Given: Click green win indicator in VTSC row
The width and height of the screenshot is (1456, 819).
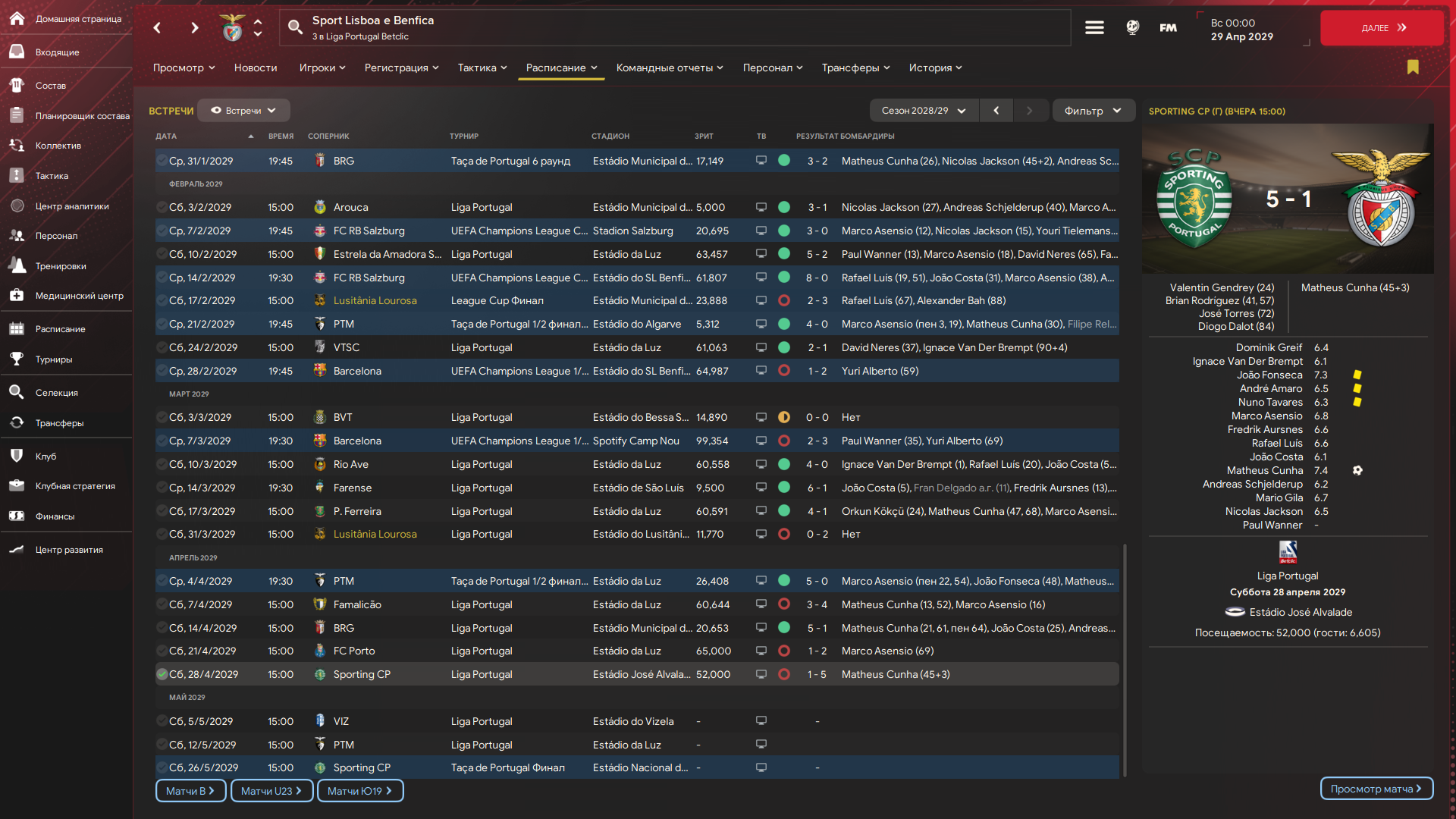Looking at the screenshot, I should pyautogui.click(x=784, y=347).
